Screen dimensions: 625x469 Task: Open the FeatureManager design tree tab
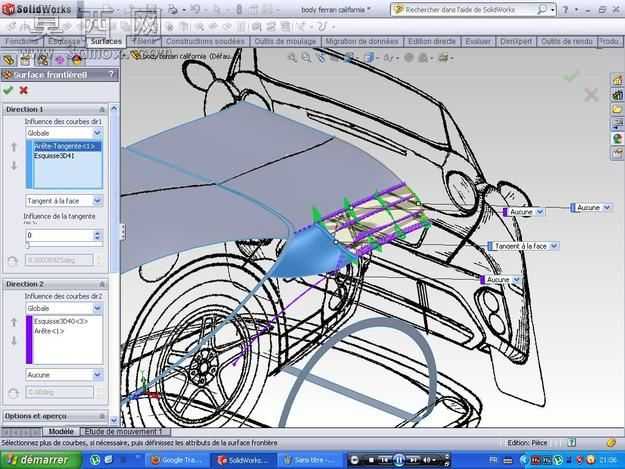coord(9,60)
